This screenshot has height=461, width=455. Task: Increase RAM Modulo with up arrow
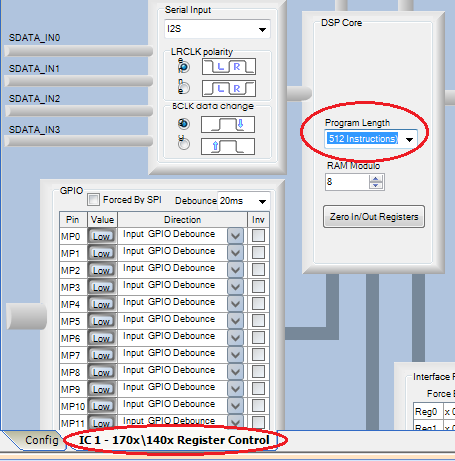point(376,178)
